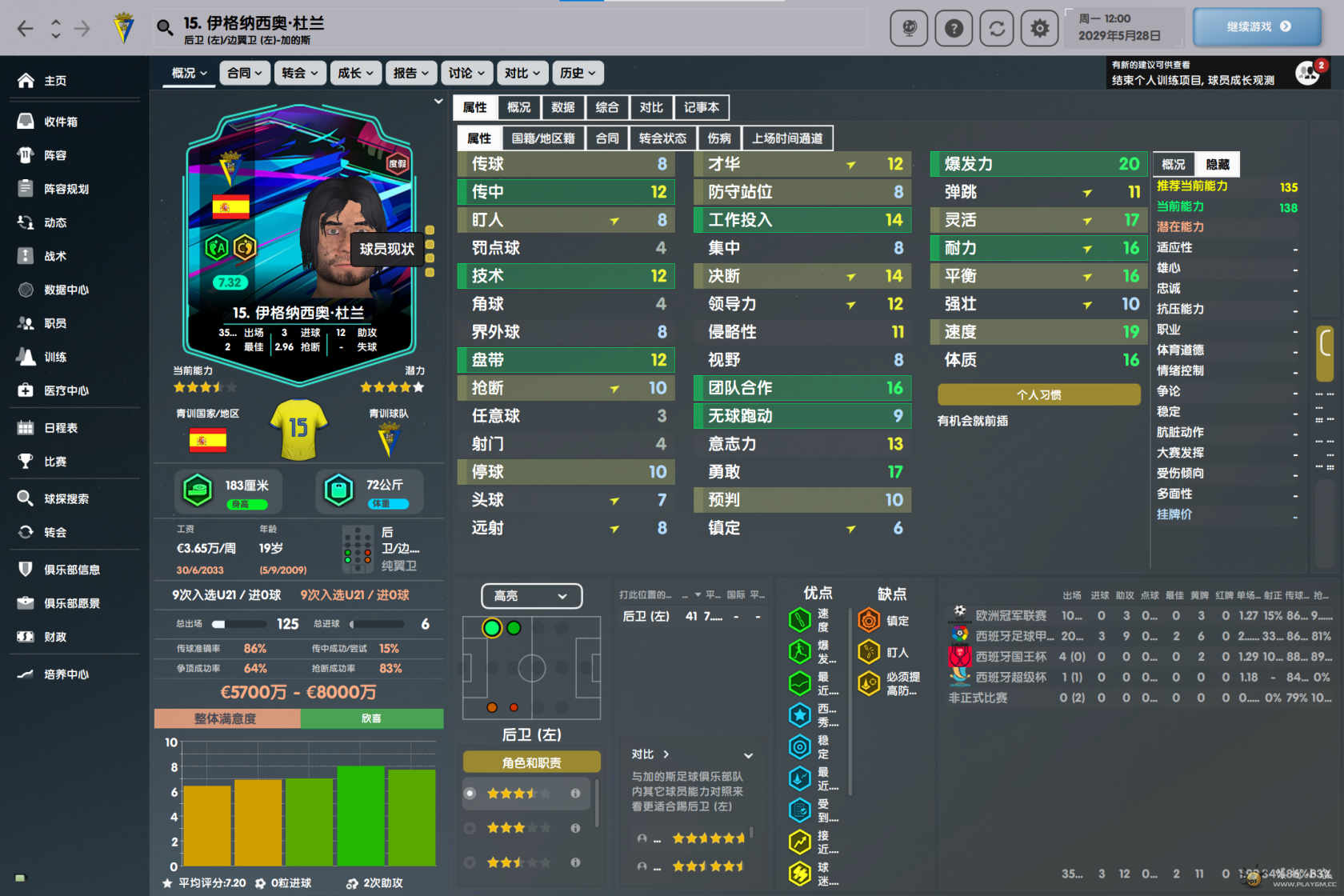Switch to the 国籍/地区籍 sub-tab
Viewport: 1344px width, 896px height.
[543, 138]
